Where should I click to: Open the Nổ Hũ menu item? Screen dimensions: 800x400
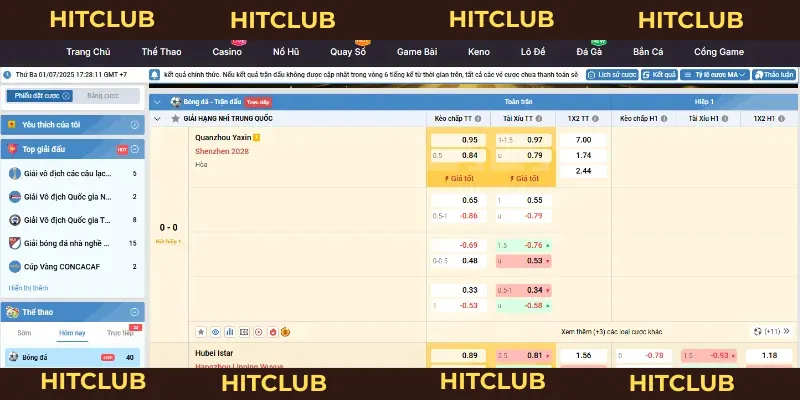[286, 52]
